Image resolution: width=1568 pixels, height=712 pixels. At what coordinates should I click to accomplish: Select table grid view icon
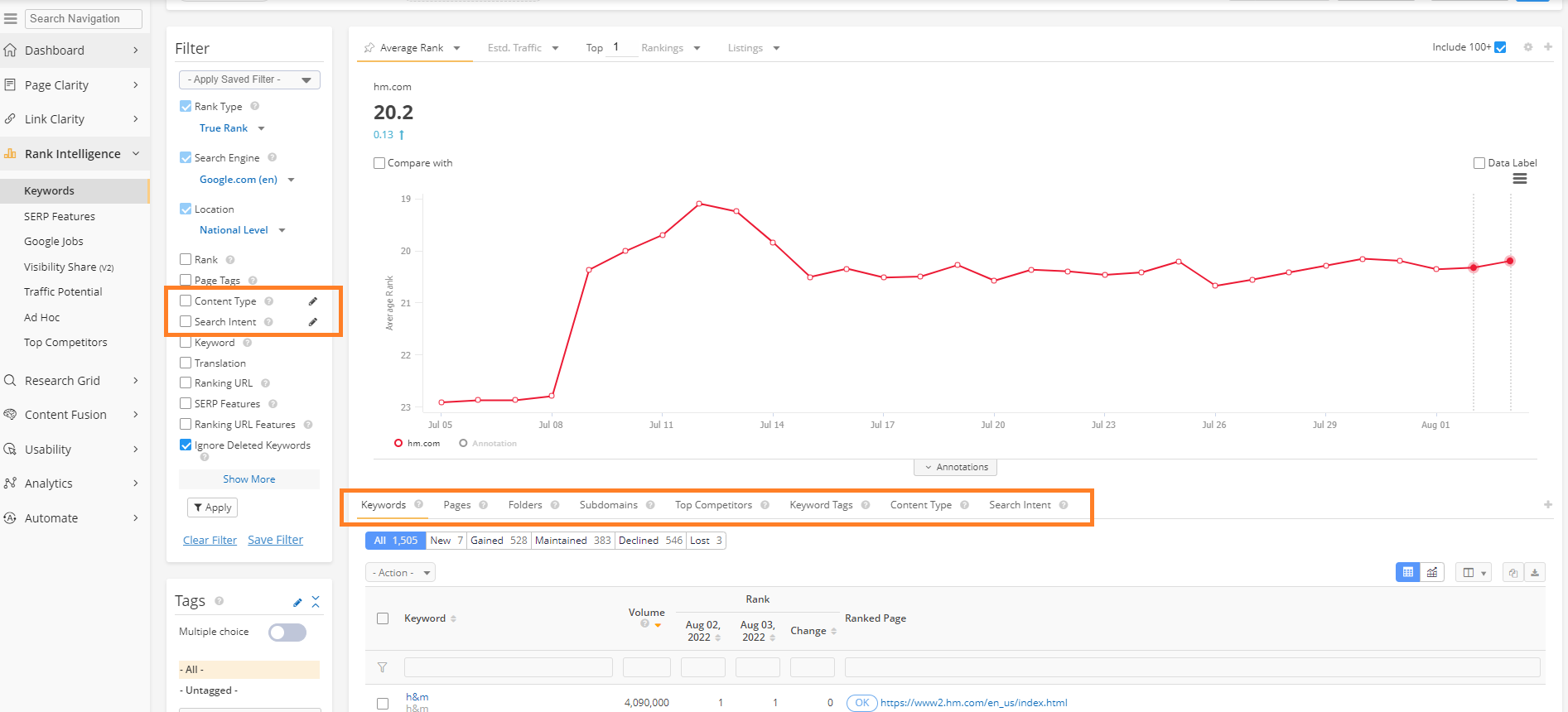pos(1407,573)
